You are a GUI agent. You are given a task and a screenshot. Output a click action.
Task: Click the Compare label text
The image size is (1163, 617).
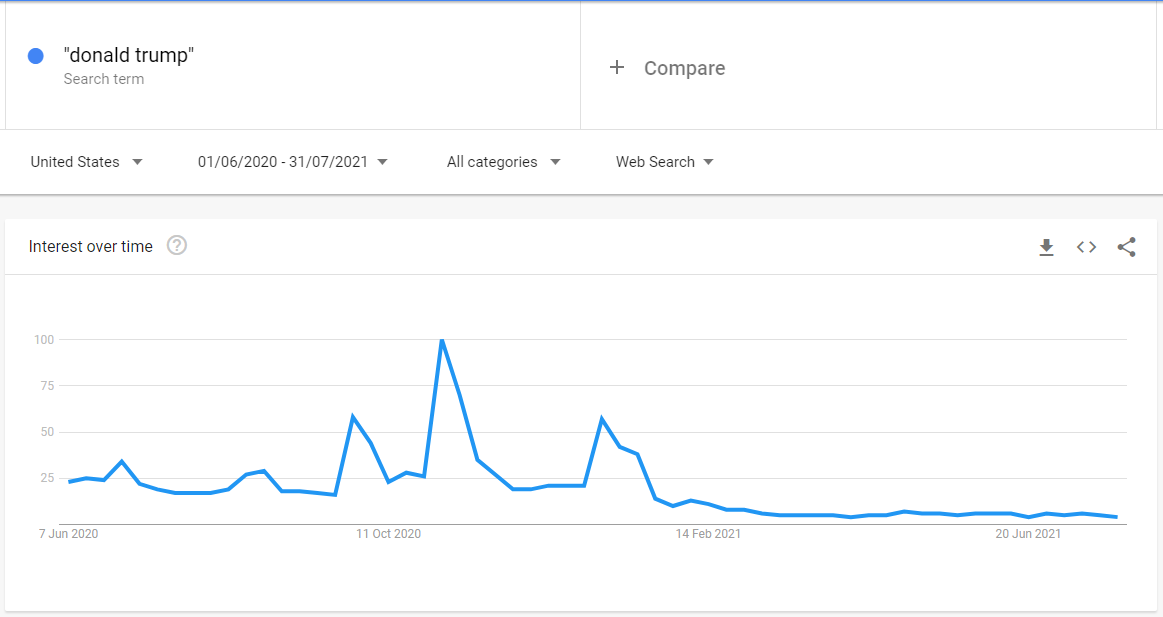coord(685,68)
